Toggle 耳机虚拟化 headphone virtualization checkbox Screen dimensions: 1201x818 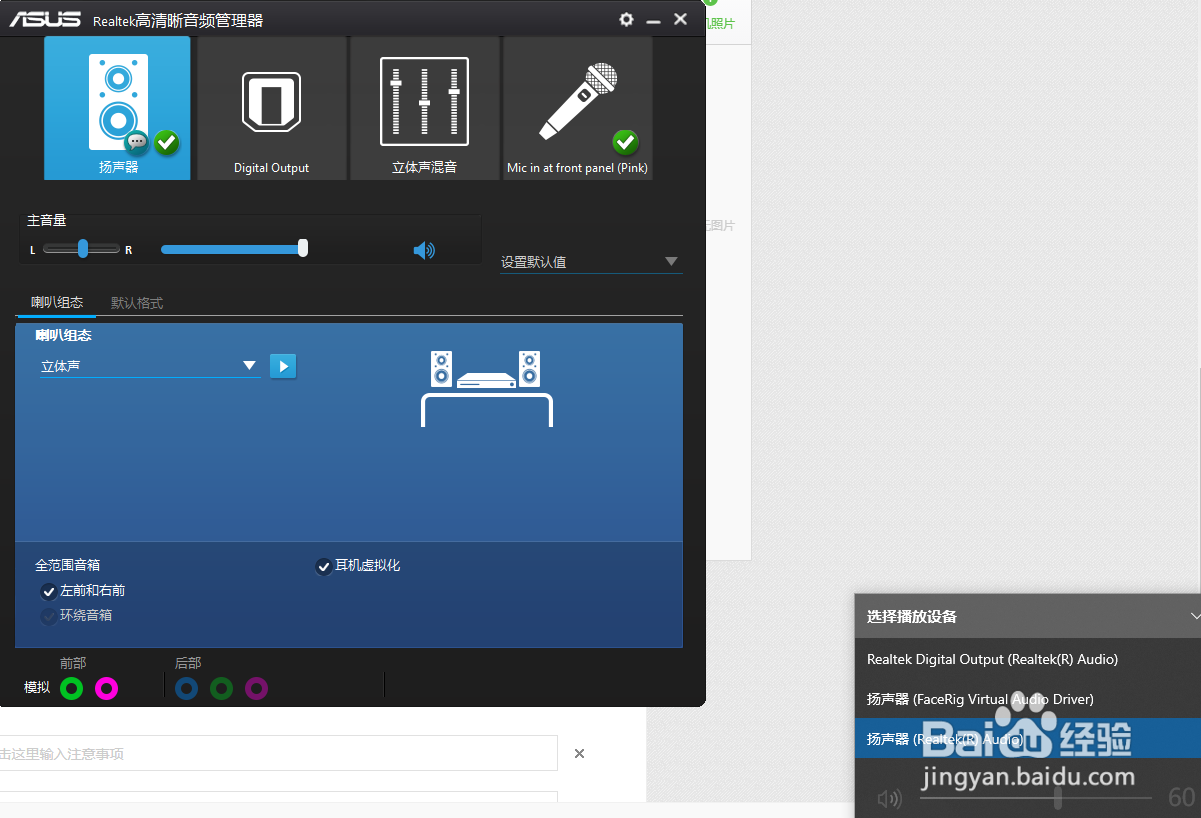click(324, 566)
